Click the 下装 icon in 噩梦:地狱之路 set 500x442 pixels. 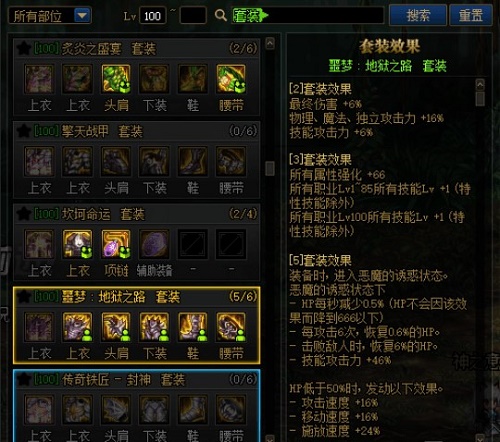tap(154, 327)
